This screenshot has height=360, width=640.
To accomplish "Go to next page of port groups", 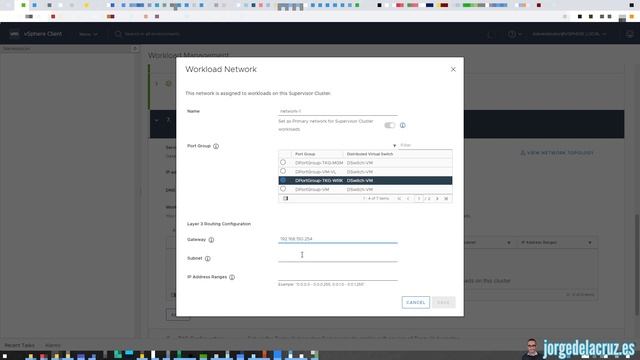I will tap(437, 199).
